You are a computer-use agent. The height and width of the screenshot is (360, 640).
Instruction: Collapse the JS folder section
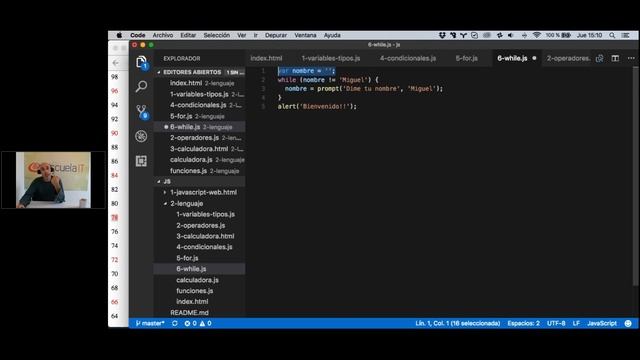click(159, 181)
